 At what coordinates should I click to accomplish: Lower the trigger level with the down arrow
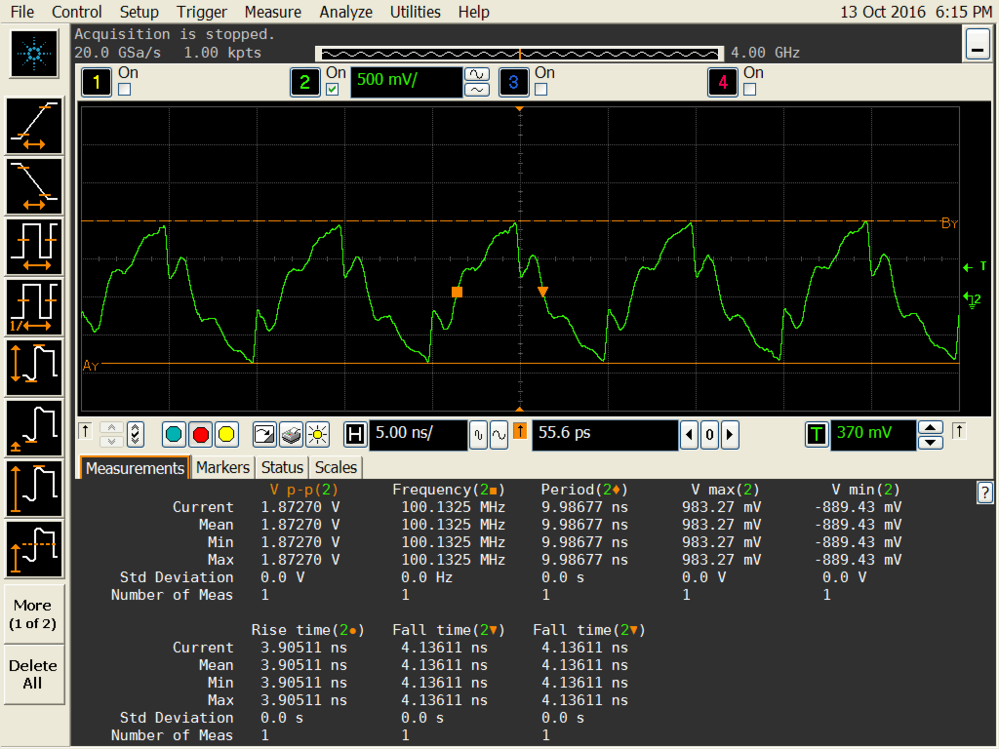(x=930, y=442)
